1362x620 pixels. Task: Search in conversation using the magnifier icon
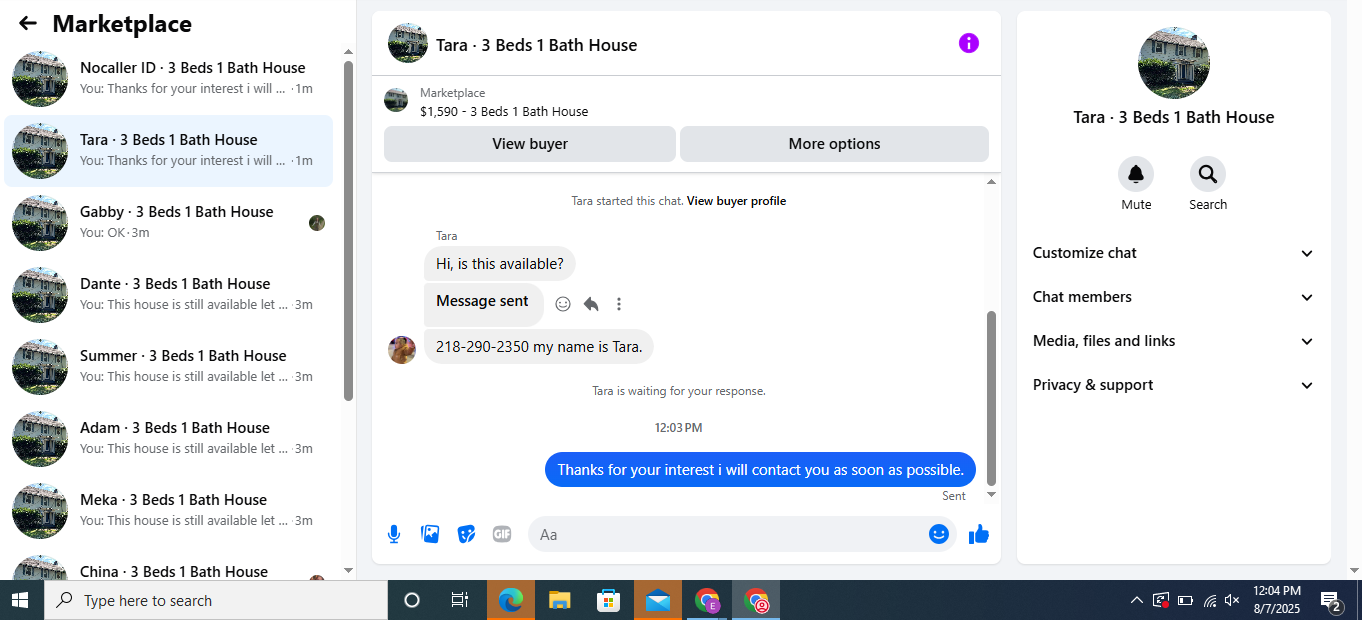(1208, 174)
